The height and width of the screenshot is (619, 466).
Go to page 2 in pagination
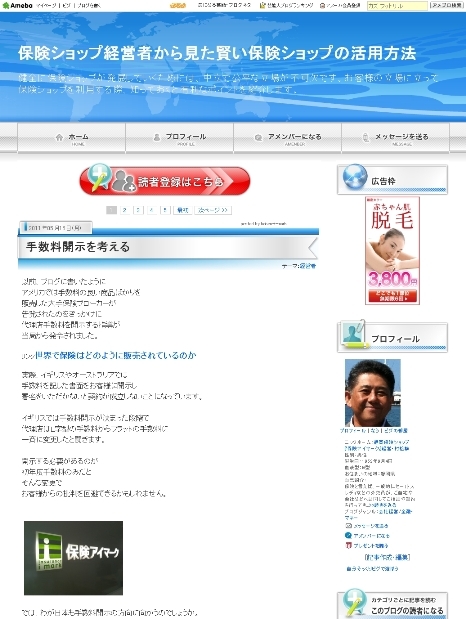(125, 210)
